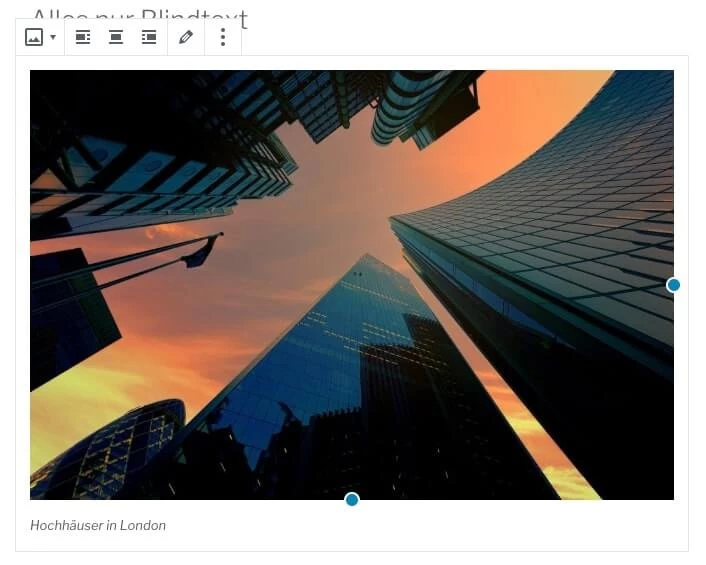The height and width of the screenshot is (565, 706).
Task: Open the block type switcher dropdown arrow
Action: click(52, 37)
